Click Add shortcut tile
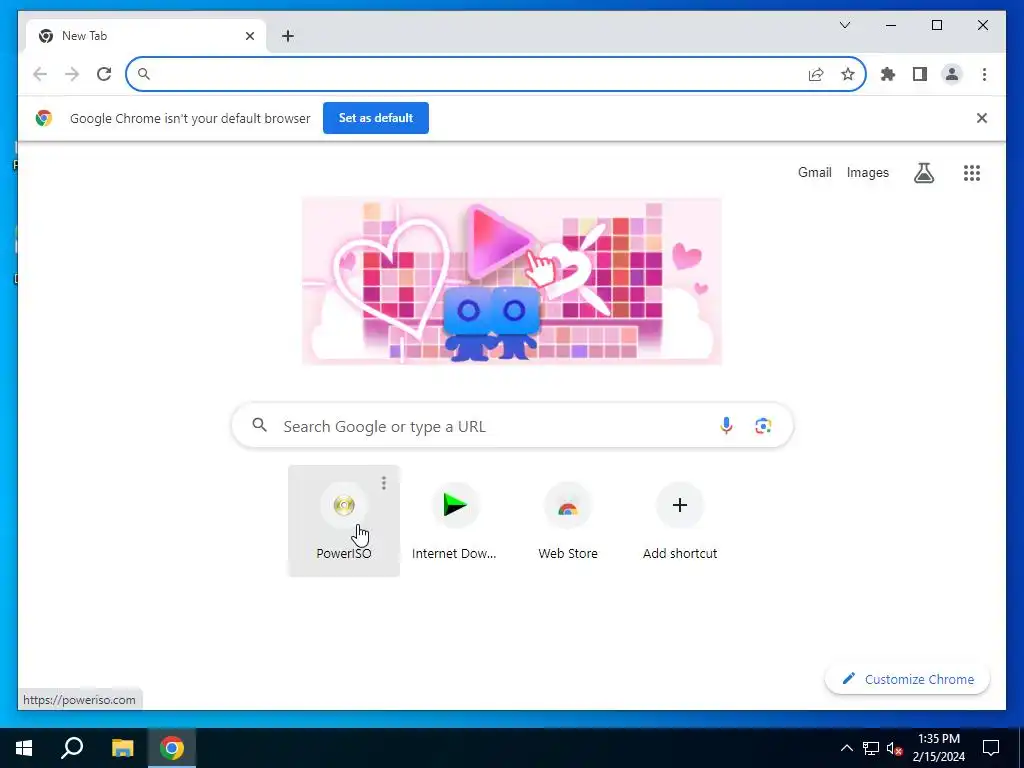Viewport: 1024px width, 768px height. point(679,520)
